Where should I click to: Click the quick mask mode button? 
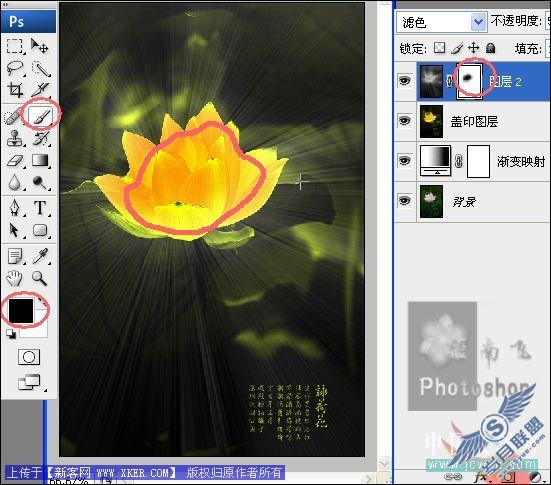point(29,357)
